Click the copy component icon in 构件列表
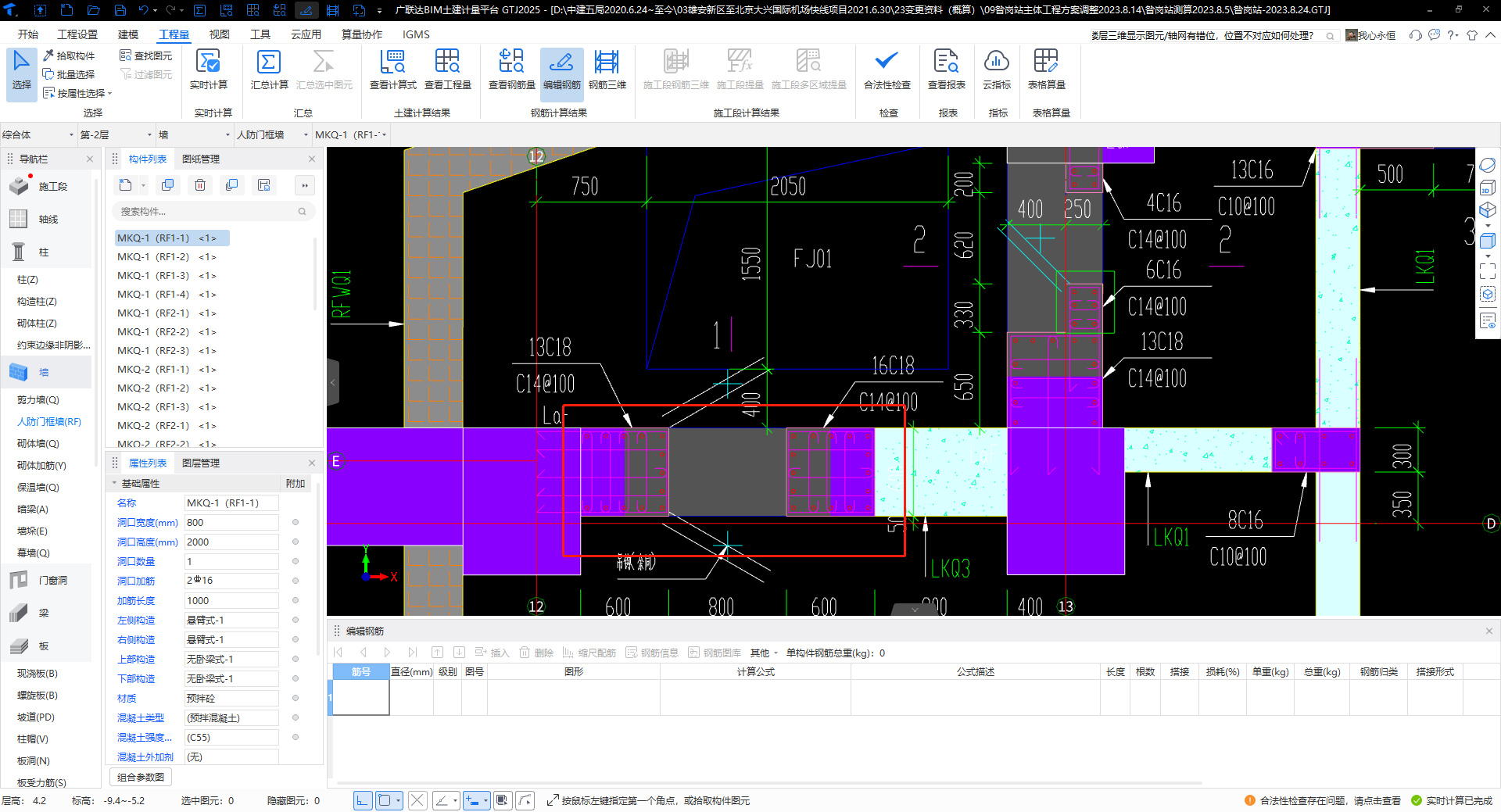The height and width of the screenshot is (812, 1501). (x=167, y=185)
